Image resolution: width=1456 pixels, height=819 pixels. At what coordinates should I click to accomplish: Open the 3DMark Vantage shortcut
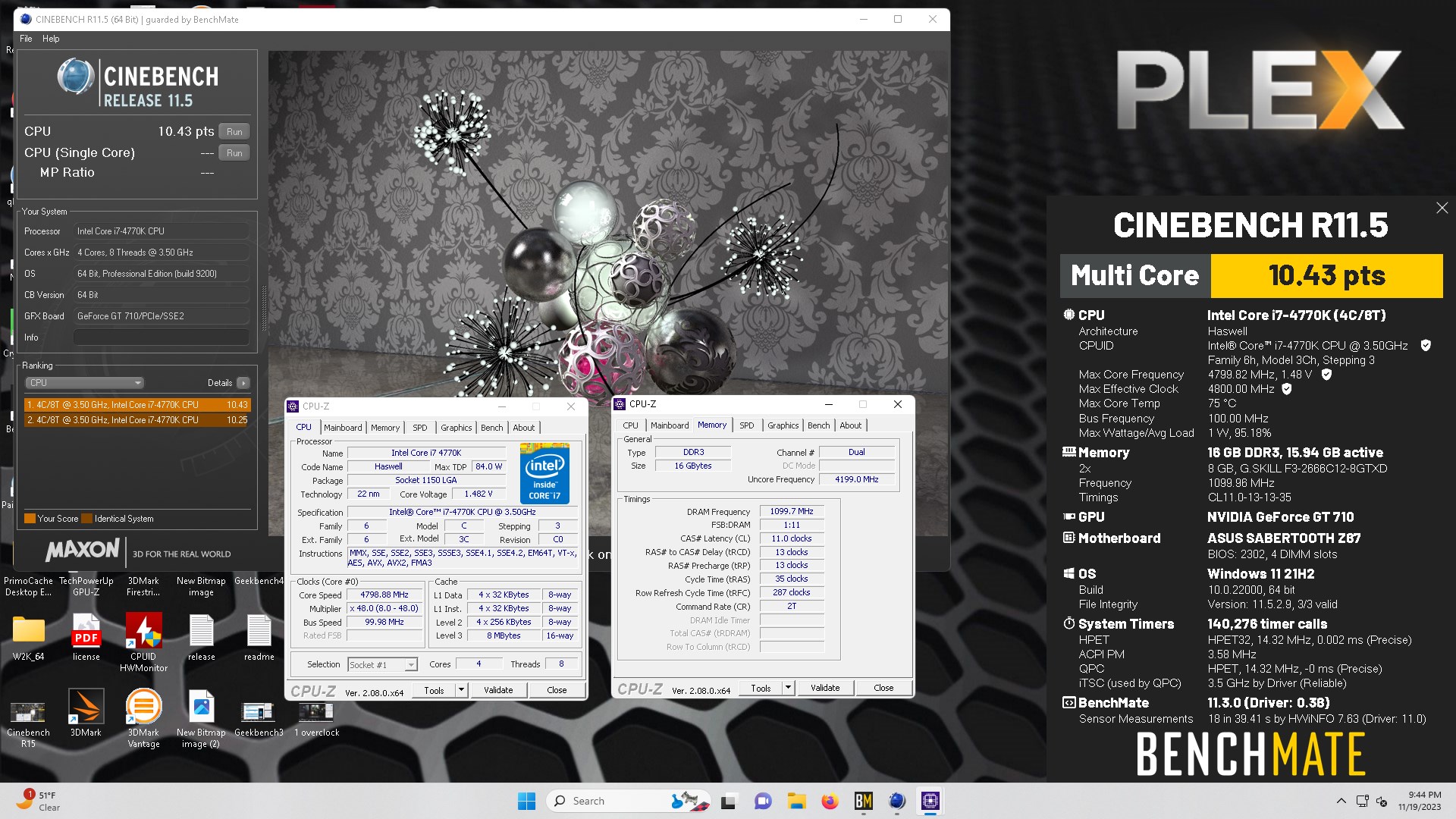click(143, 718)
